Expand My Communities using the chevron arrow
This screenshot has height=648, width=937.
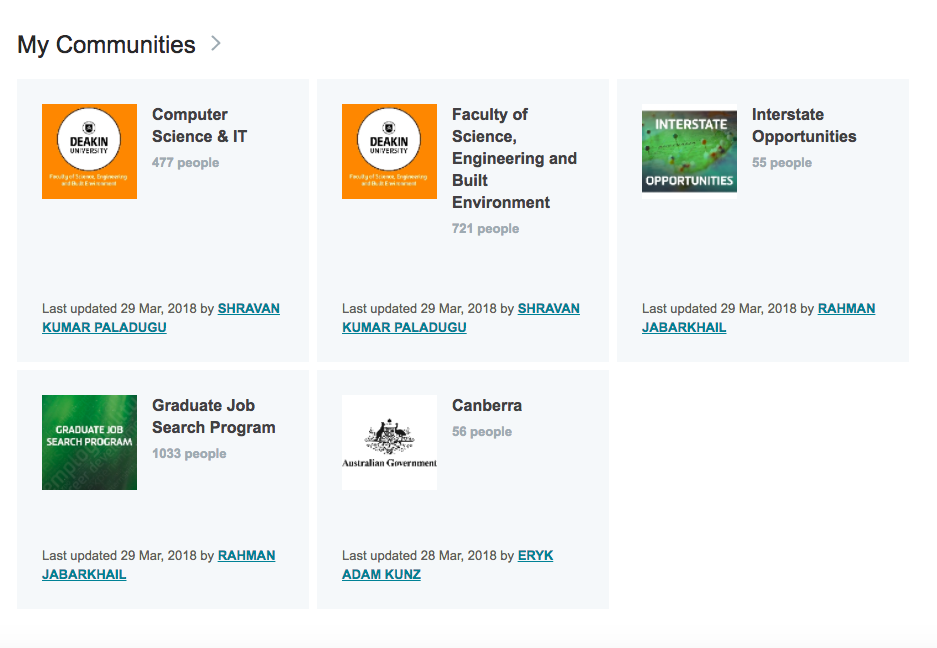(x=216, y=44)
